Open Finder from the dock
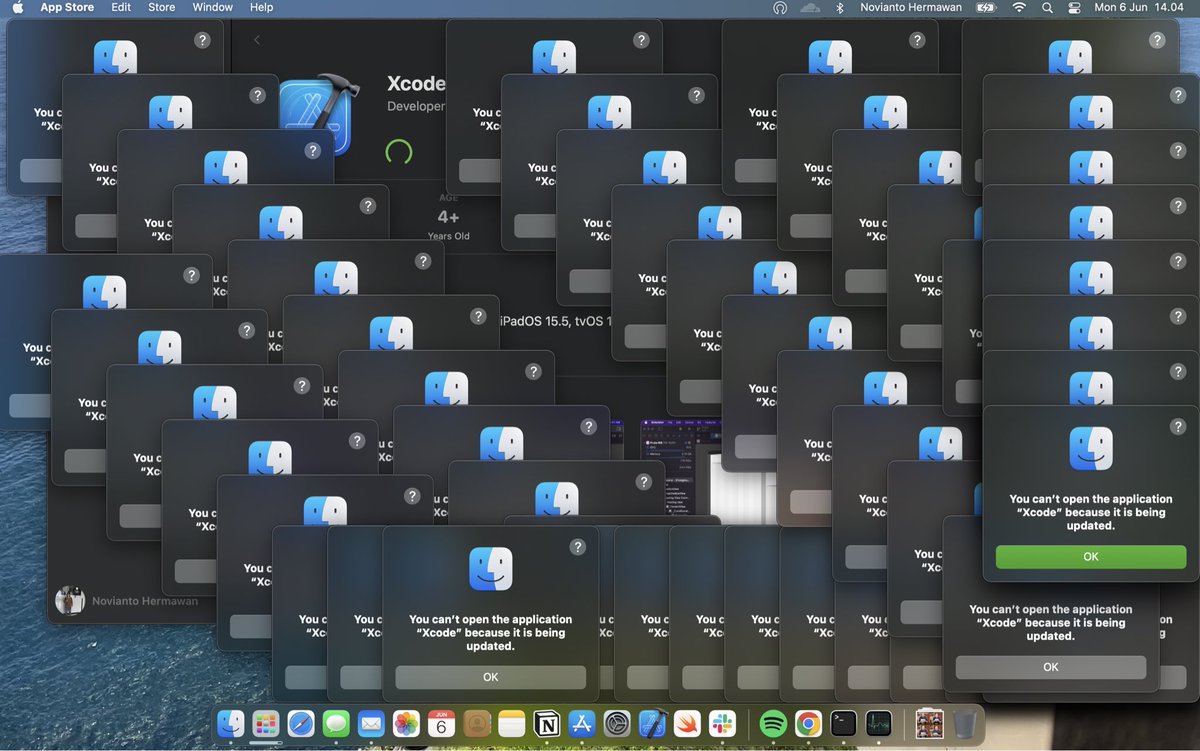The height and width of the screenshot is (751, 1200). [231, 723]
